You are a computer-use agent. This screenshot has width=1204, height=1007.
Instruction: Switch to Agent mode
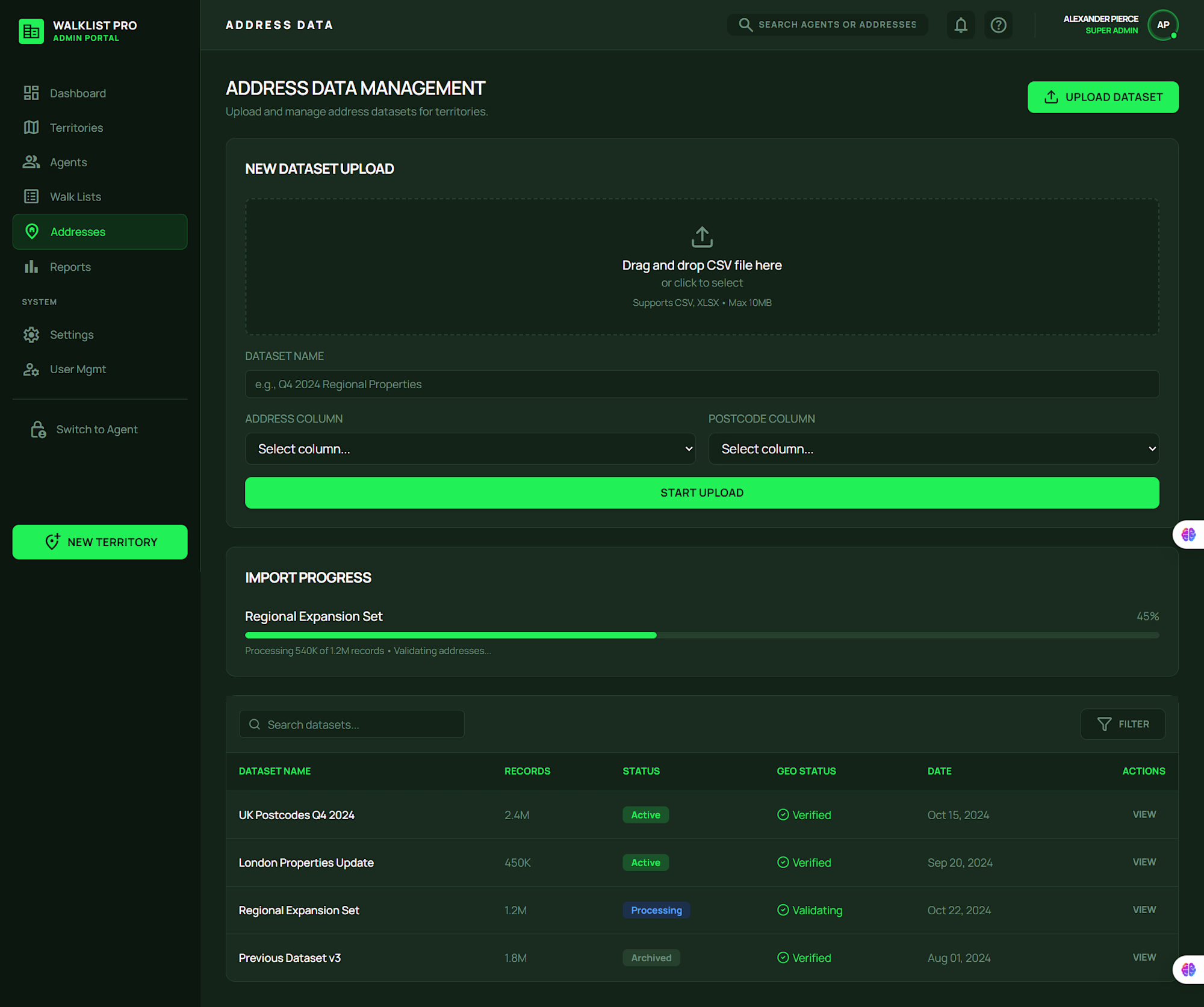click(x=96, y=429)
